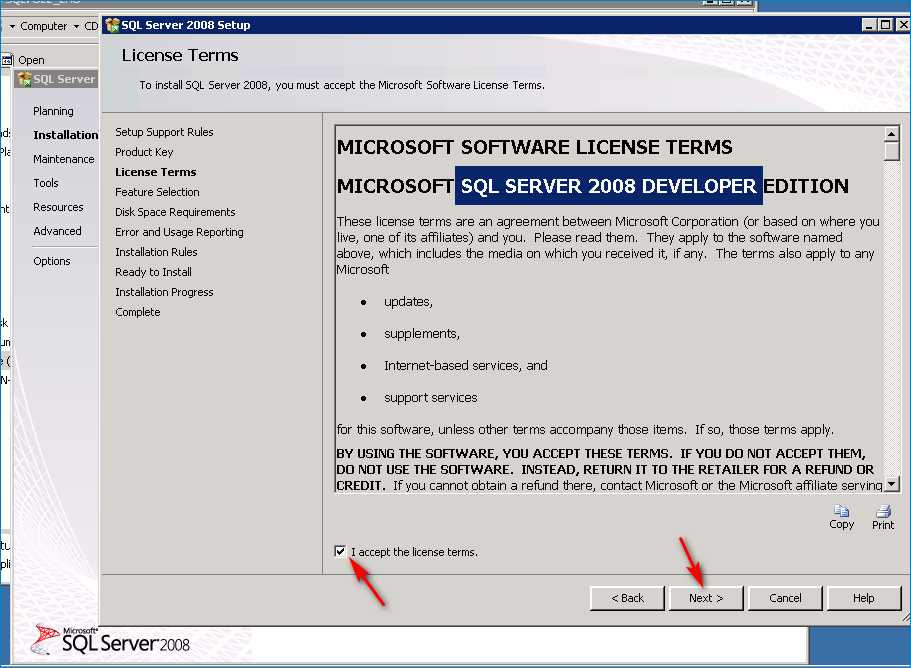
Task: Click Disk Space Requirements step
Action: click(x=175, y=212)
